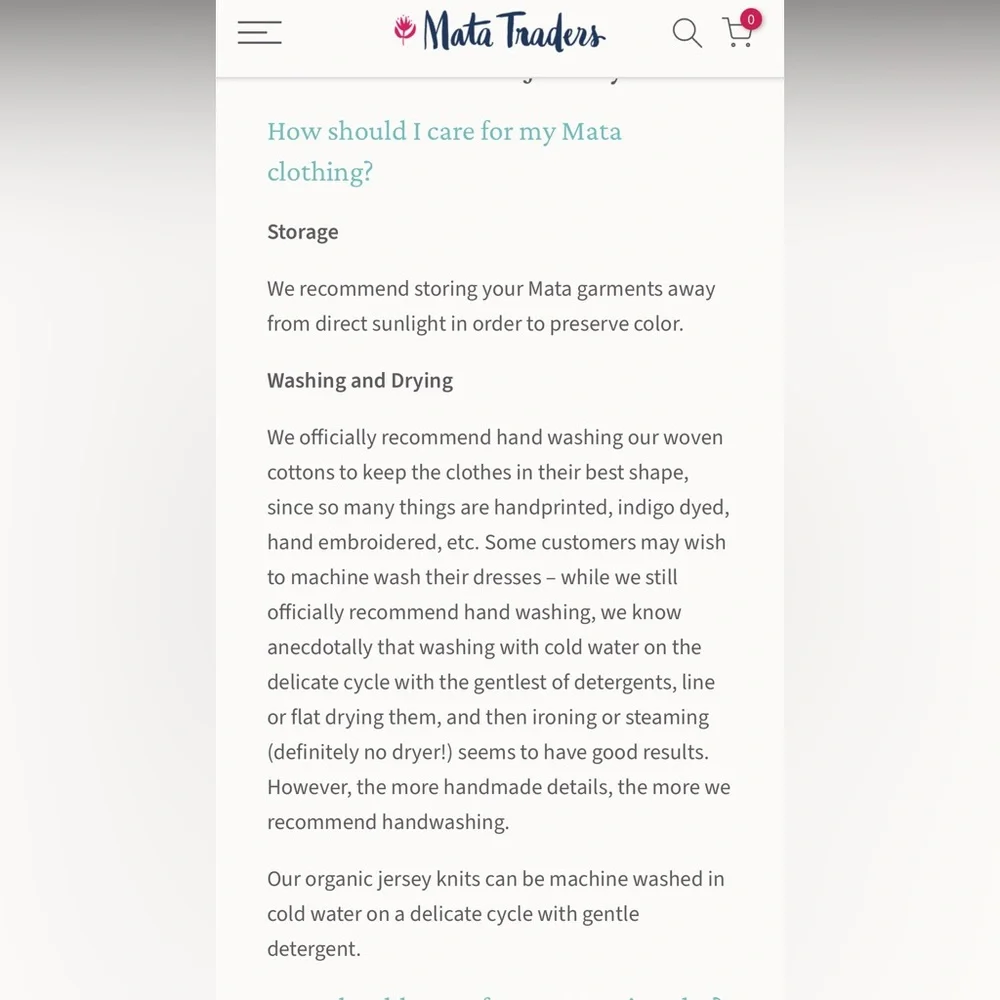The height and width of the screenshot is (1000, 1000).
Task: Click the organic jersey knits paragraph
Action: 496,913
